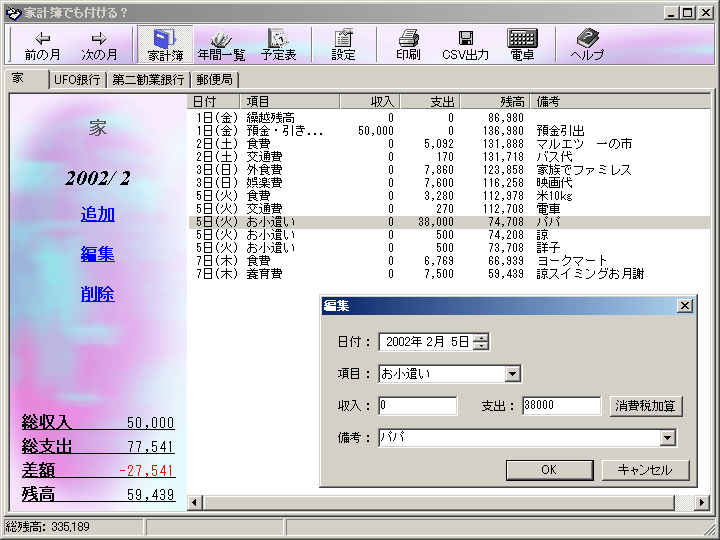Click the 支出 column header
The image size is (720, 540).
coord(430,101)
